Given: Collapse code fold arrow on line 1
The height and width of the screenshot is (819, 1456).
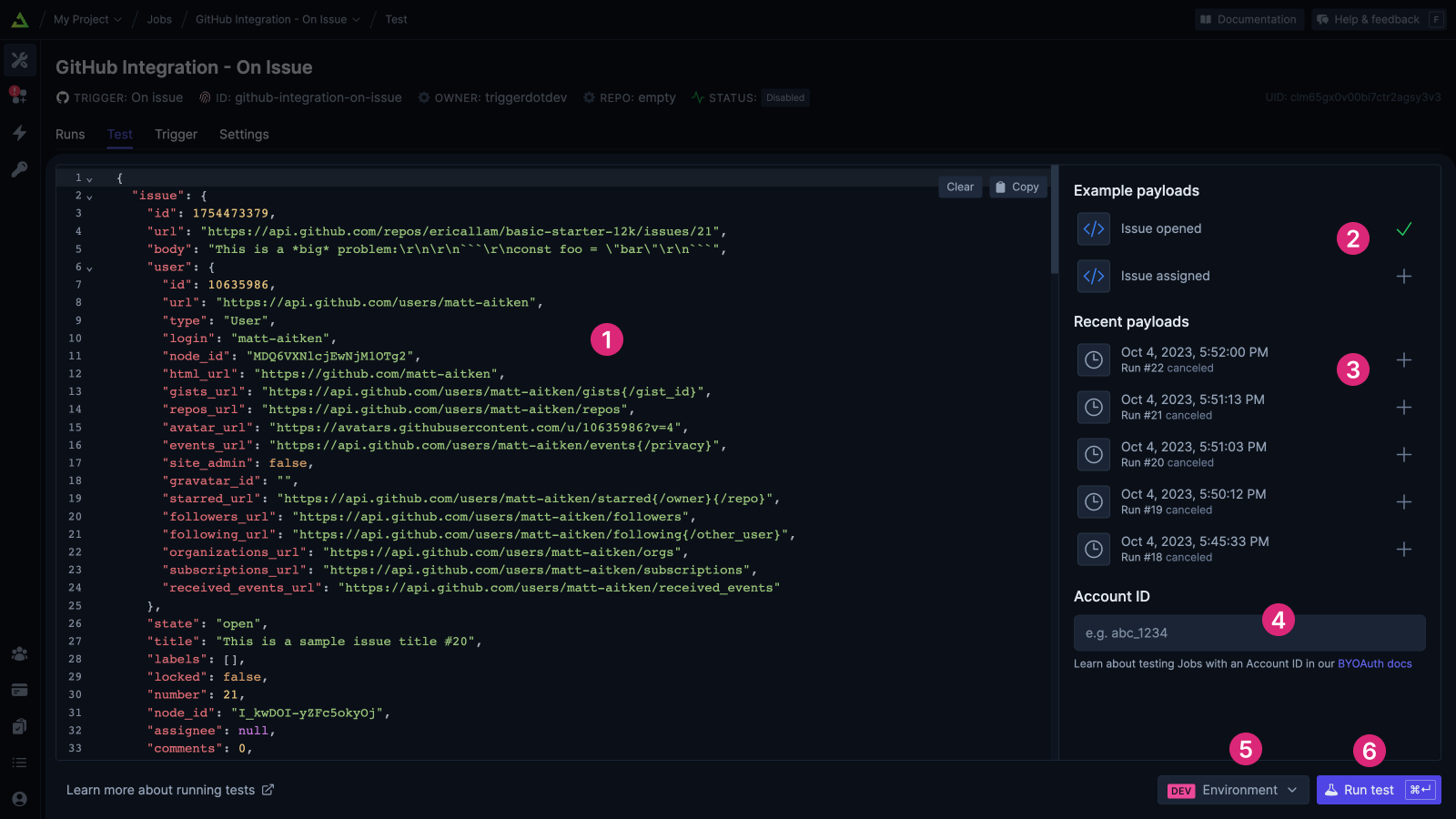Looking at the screenshot, I should pos(89,179).
